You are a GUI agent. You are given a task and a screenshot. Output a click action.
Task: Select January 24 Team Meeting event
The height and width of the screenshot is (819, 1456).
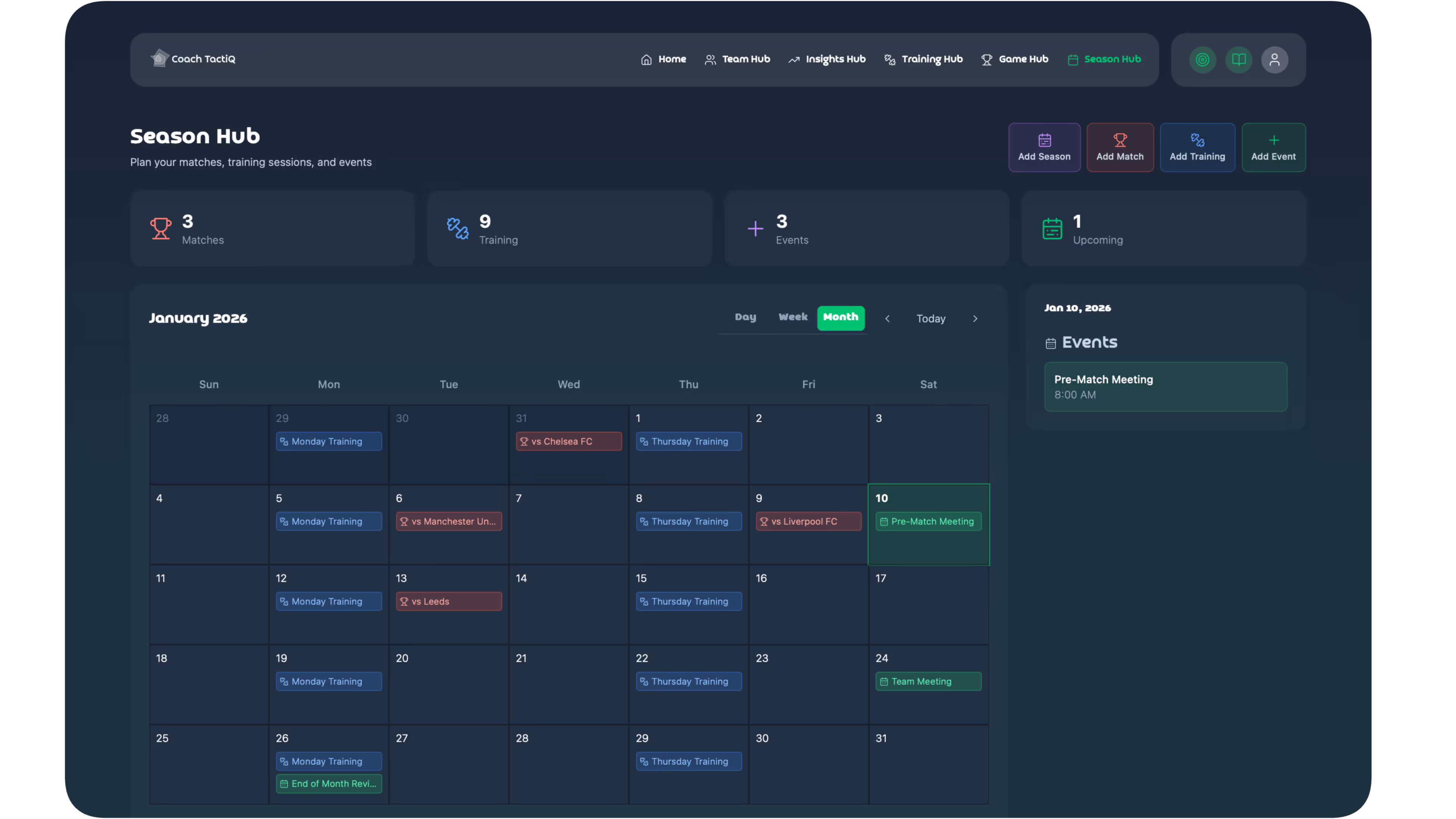coord(927,681)
